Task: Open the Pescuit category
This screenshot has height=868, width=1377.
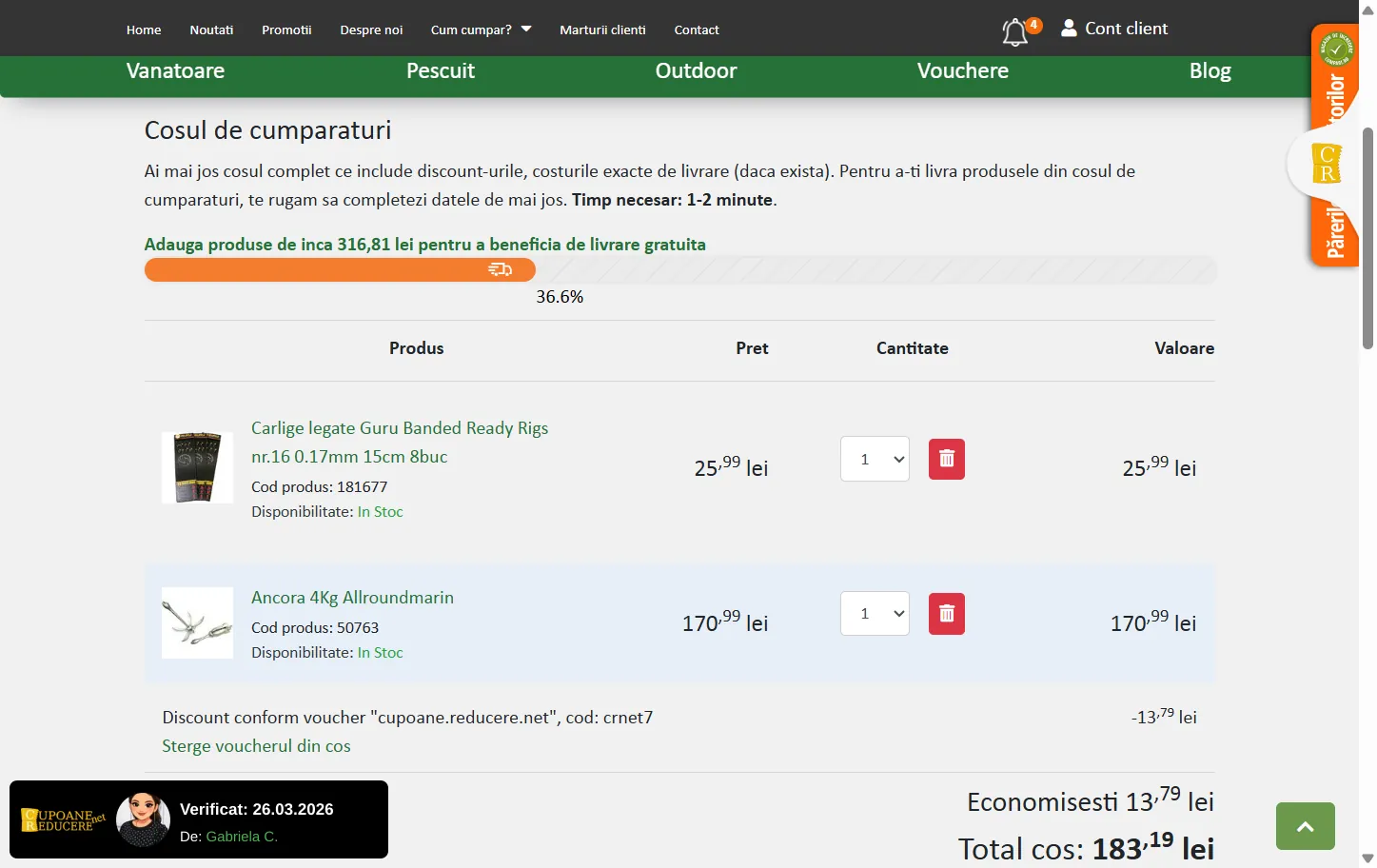Action: click(440, 71)
